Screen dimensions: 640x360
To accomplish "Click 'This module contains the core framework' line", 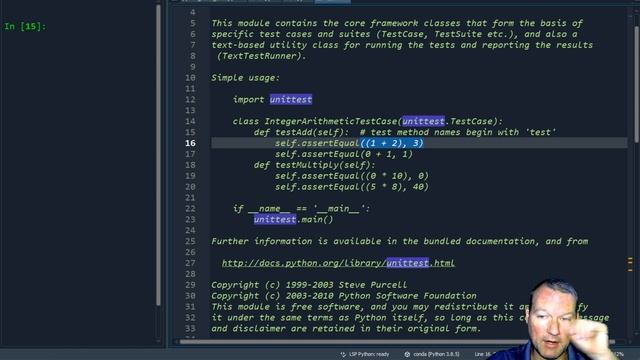I will [397, 23].
